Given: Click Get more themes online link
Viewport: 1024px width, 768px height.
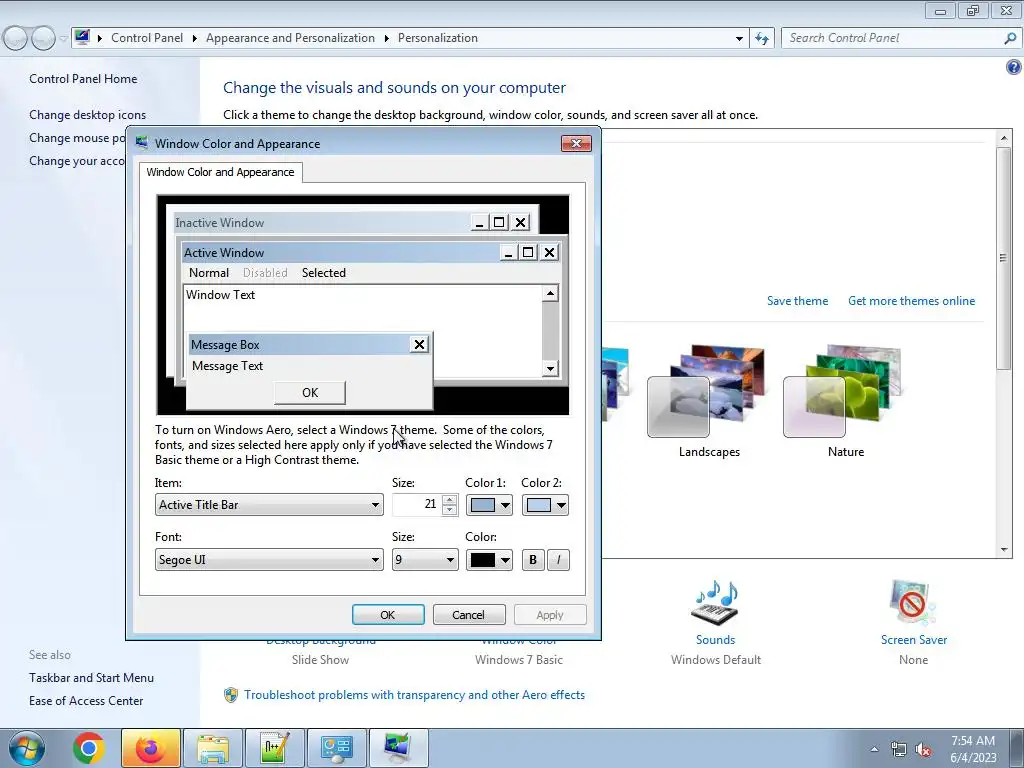Looking at the screenshot, I should tap(912, 301).
